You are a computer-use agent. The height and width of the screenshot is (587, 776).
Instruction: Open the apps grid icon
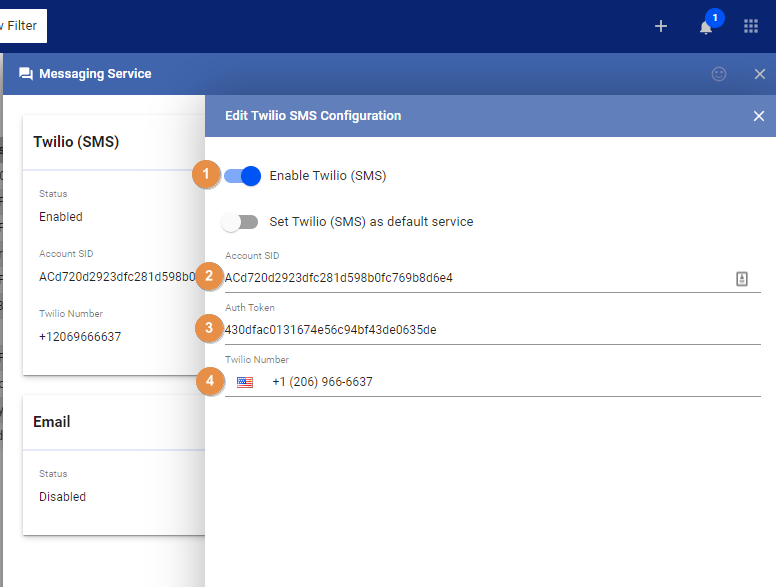[751, 26]
